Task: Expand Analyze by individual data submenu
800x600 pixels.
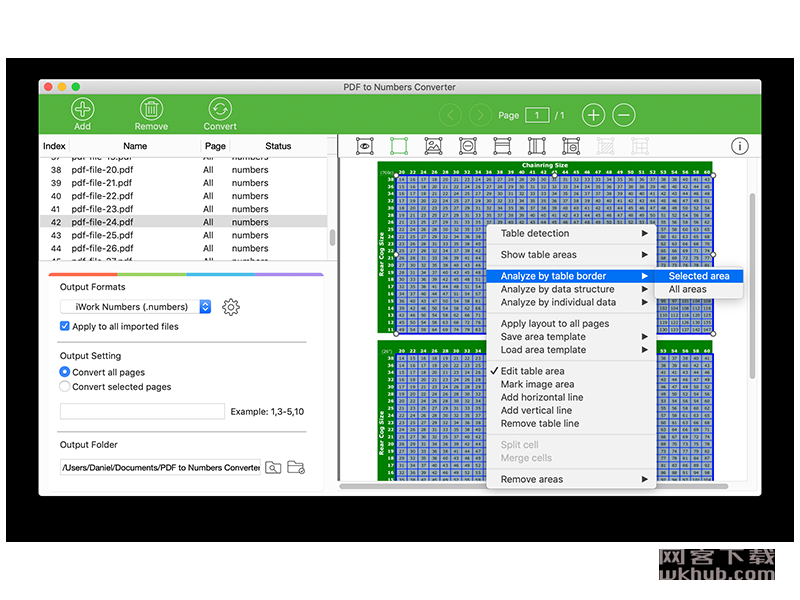Action: [x=571, y=303]
